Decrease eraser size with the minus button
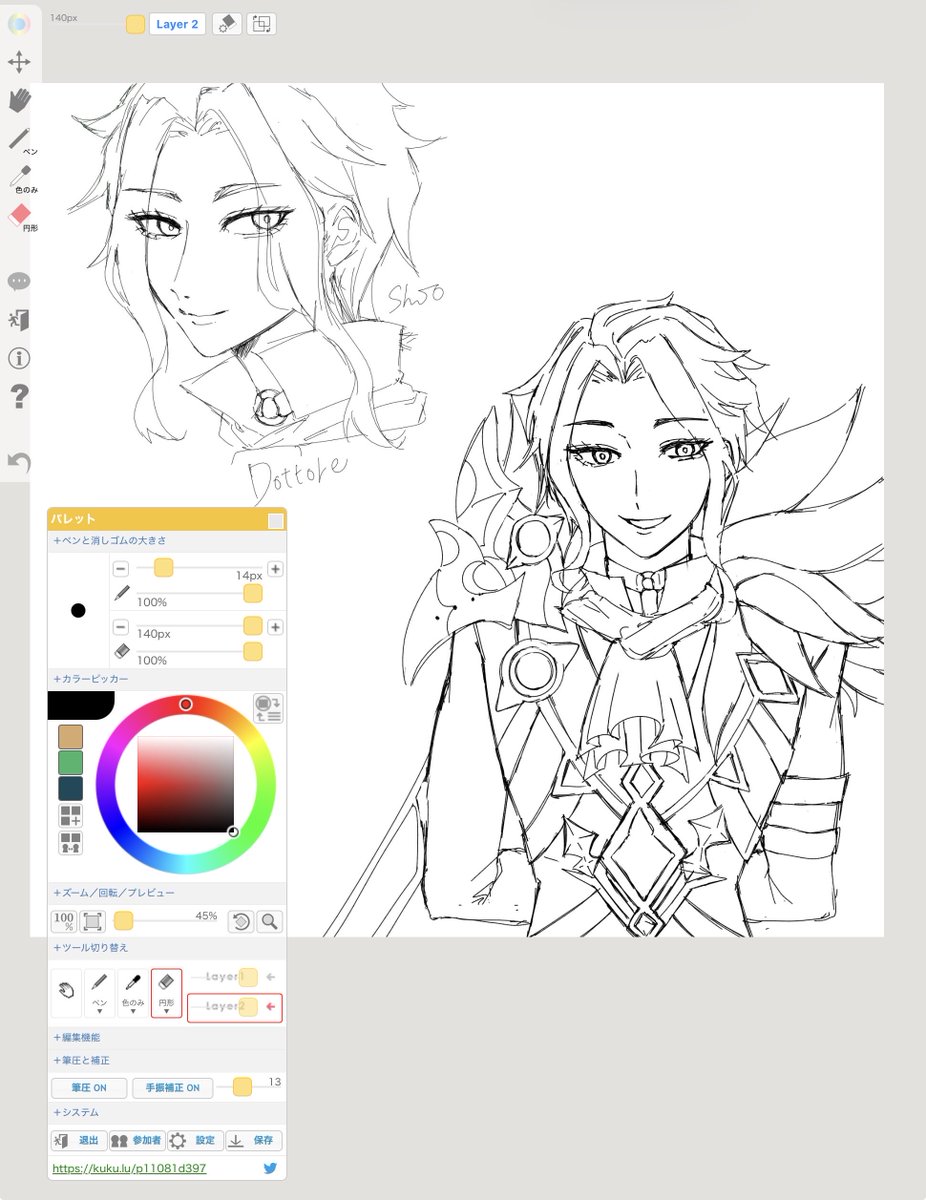The image size is (926, 1200). coord(120,627)
